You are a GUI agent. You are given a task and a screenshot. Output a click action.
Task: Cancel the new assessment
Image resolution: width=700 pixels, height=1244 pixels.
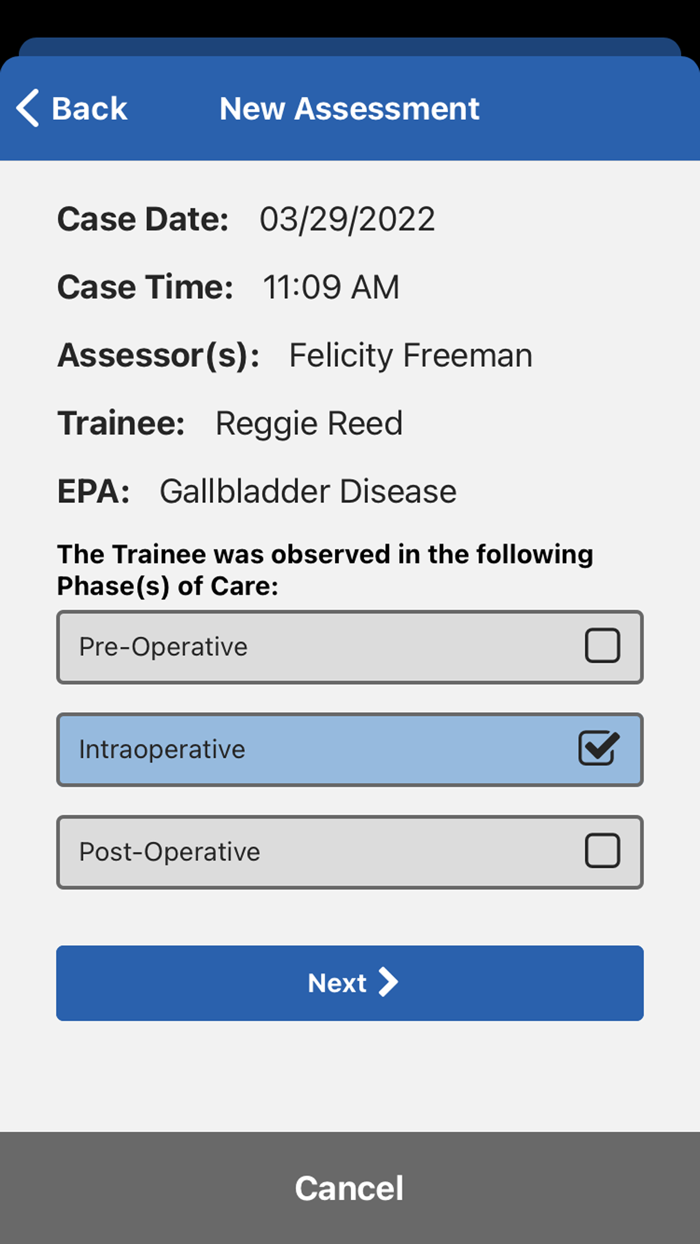click(x=348, y=1187)
